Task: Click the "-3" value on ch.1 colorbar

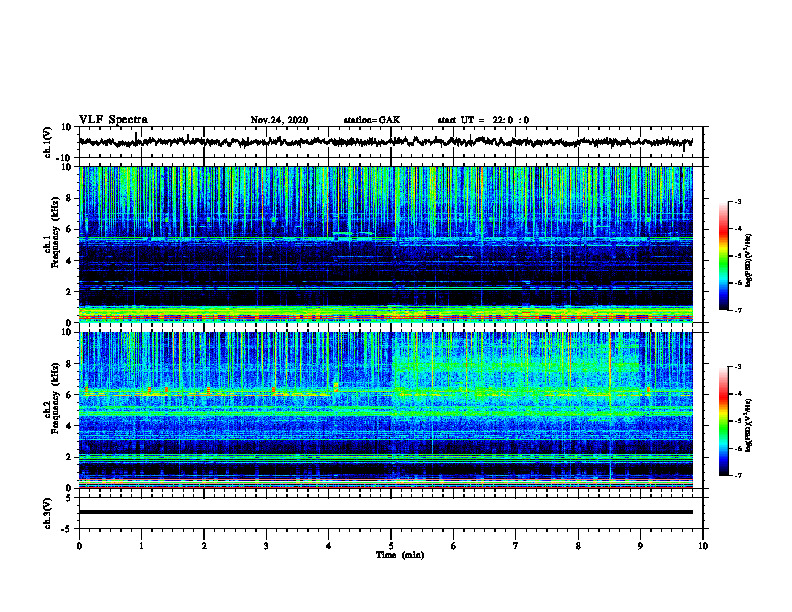Action: click(x=737, y=201)
